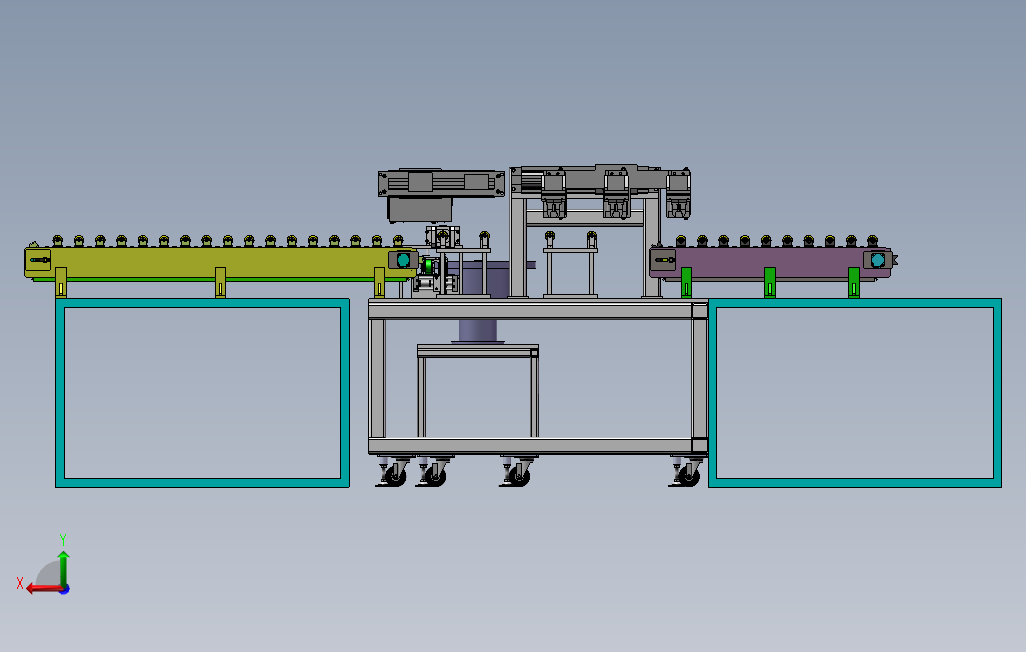Image resolution: width=1026 pixels, height=652 pixels.
Task: Click the green Y axis arrow of triad
Action: coord(63,568)
